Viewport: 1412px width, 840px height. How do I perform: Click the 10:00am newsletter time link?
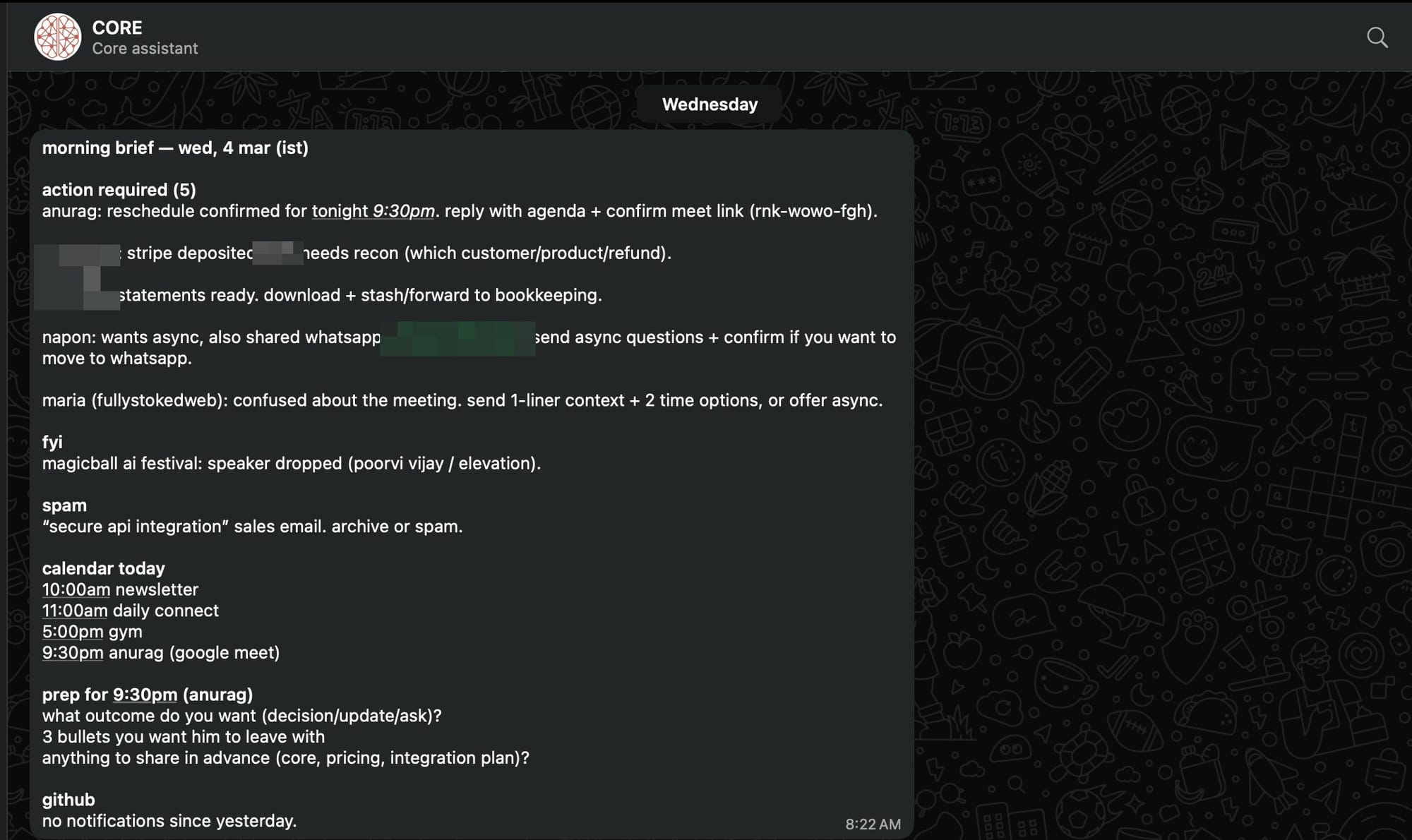(76, 589)
